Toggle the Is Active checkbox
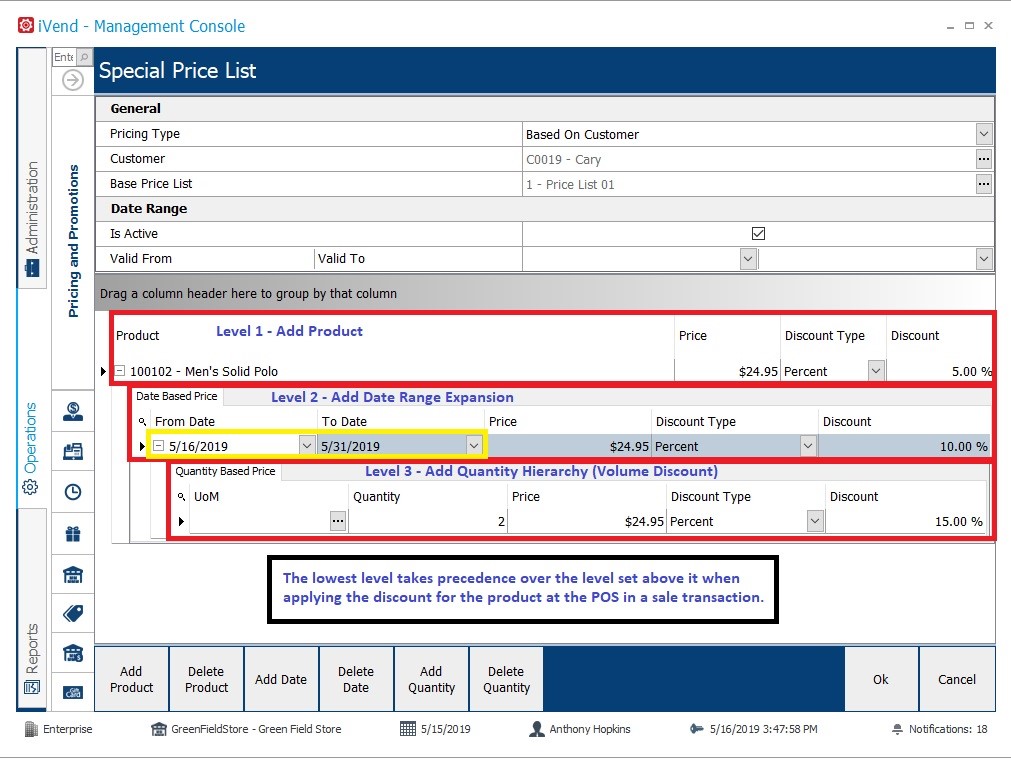This screenshot has width=1011, height=760. coord(758,233)
